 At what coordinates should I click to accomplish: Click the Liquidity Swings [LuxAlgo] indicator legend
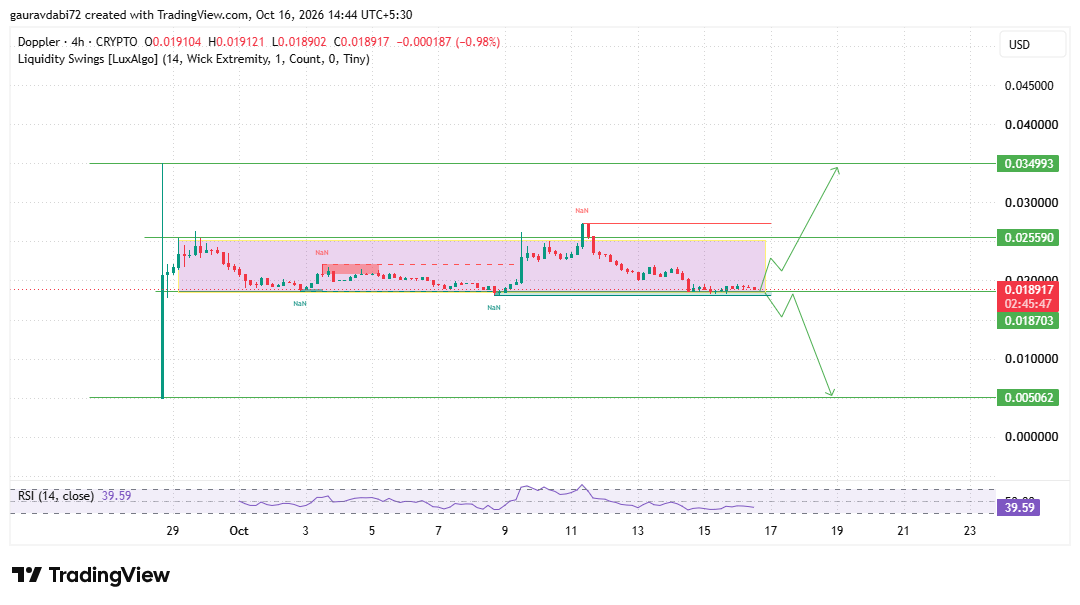(194, 59)
